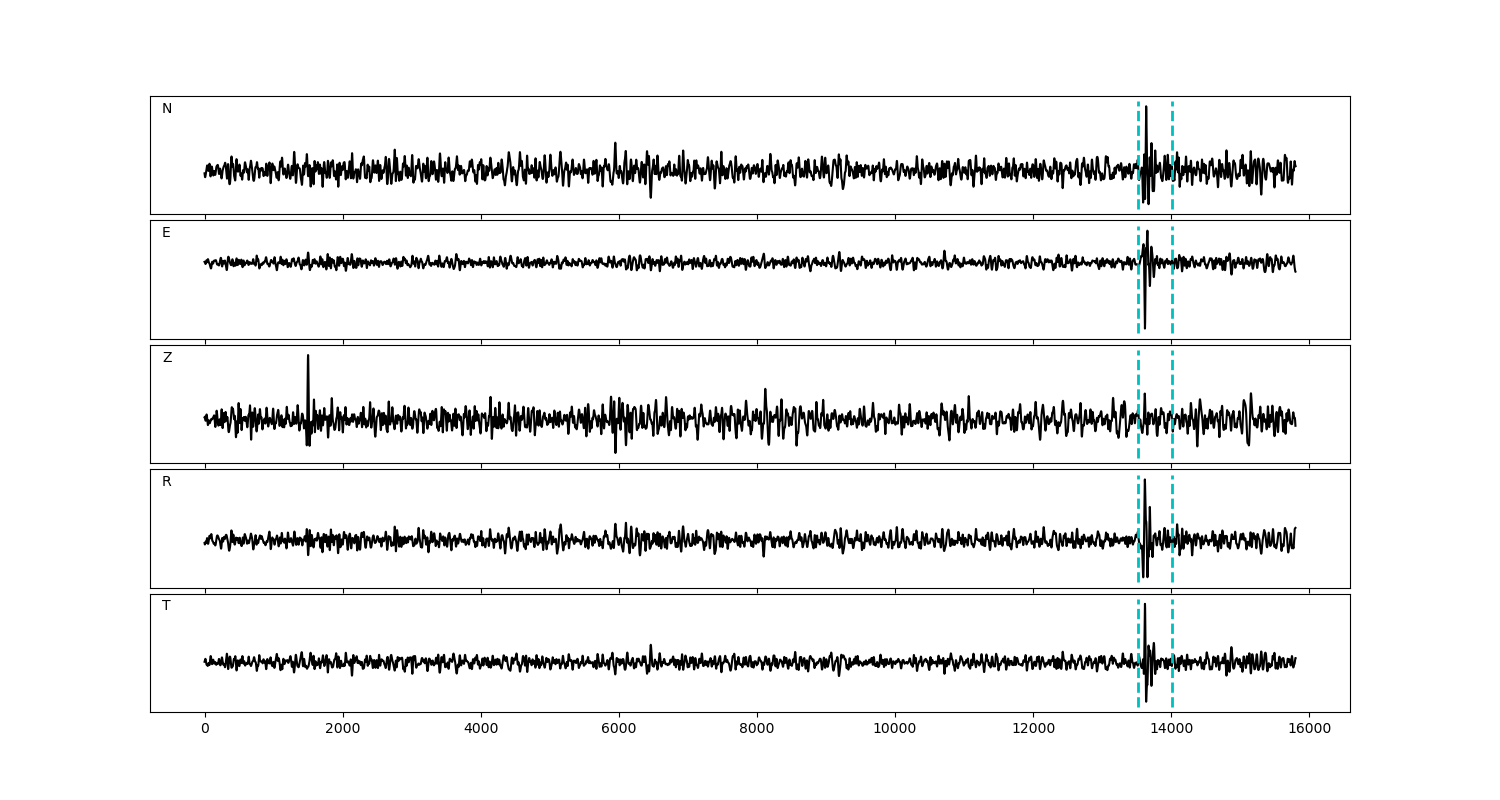Select the "R" component label
This screenshot has height=800, width=1500.
(x=167, y=482)
